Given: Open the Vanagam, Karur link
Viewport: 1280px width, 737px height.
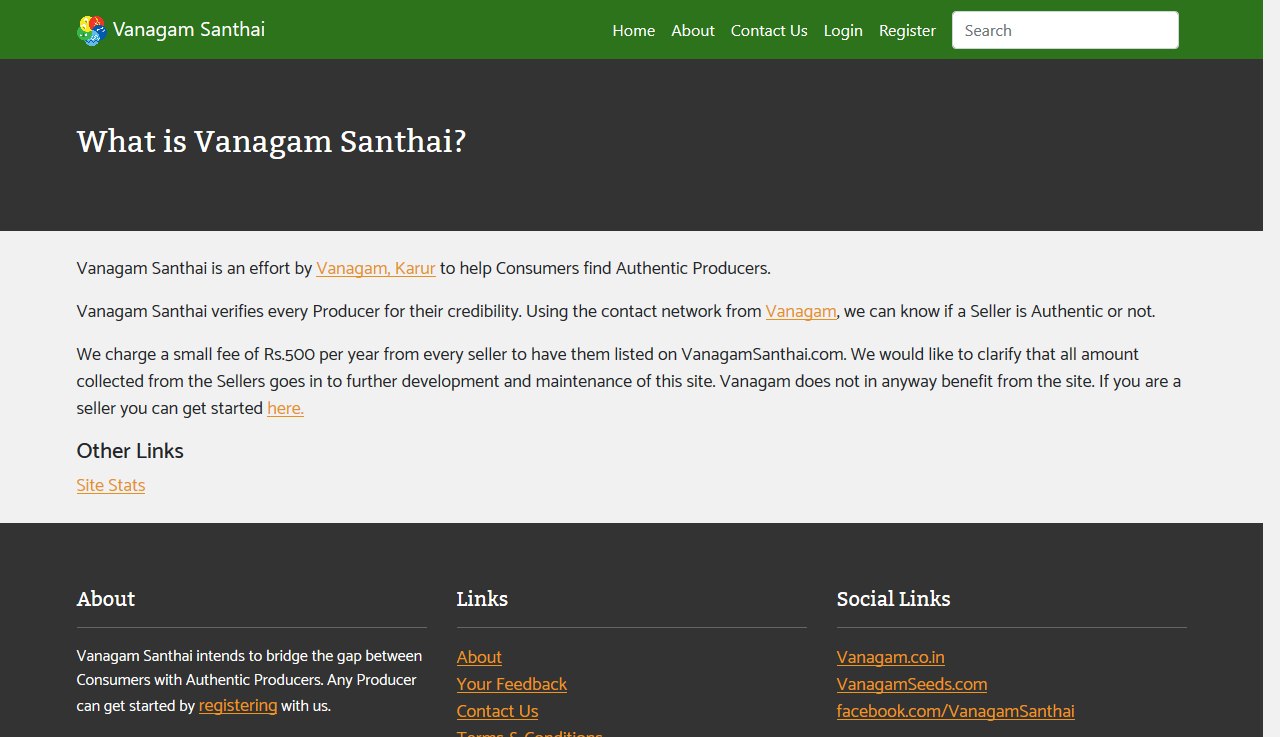Looking at the screenshot, I should pyautogui.click(x=375, y=268).
